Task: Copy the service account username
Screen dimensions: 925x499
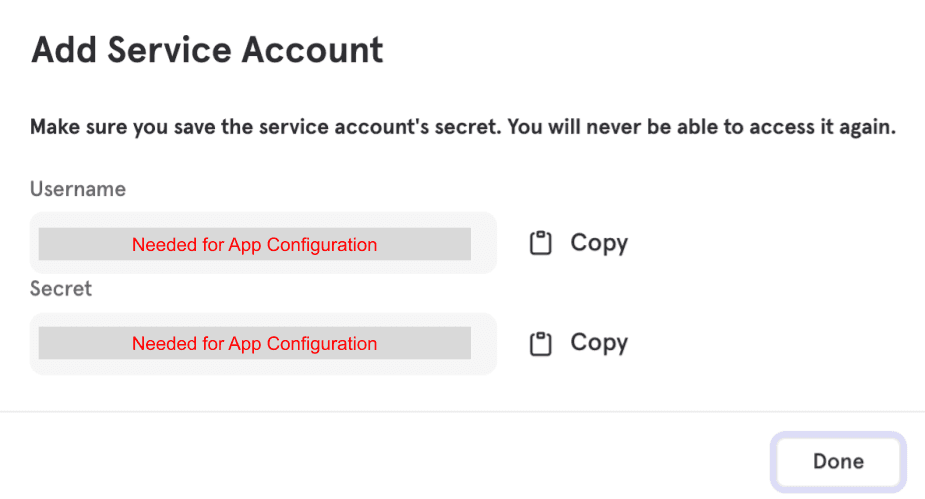Action: (x=579, y=243)
